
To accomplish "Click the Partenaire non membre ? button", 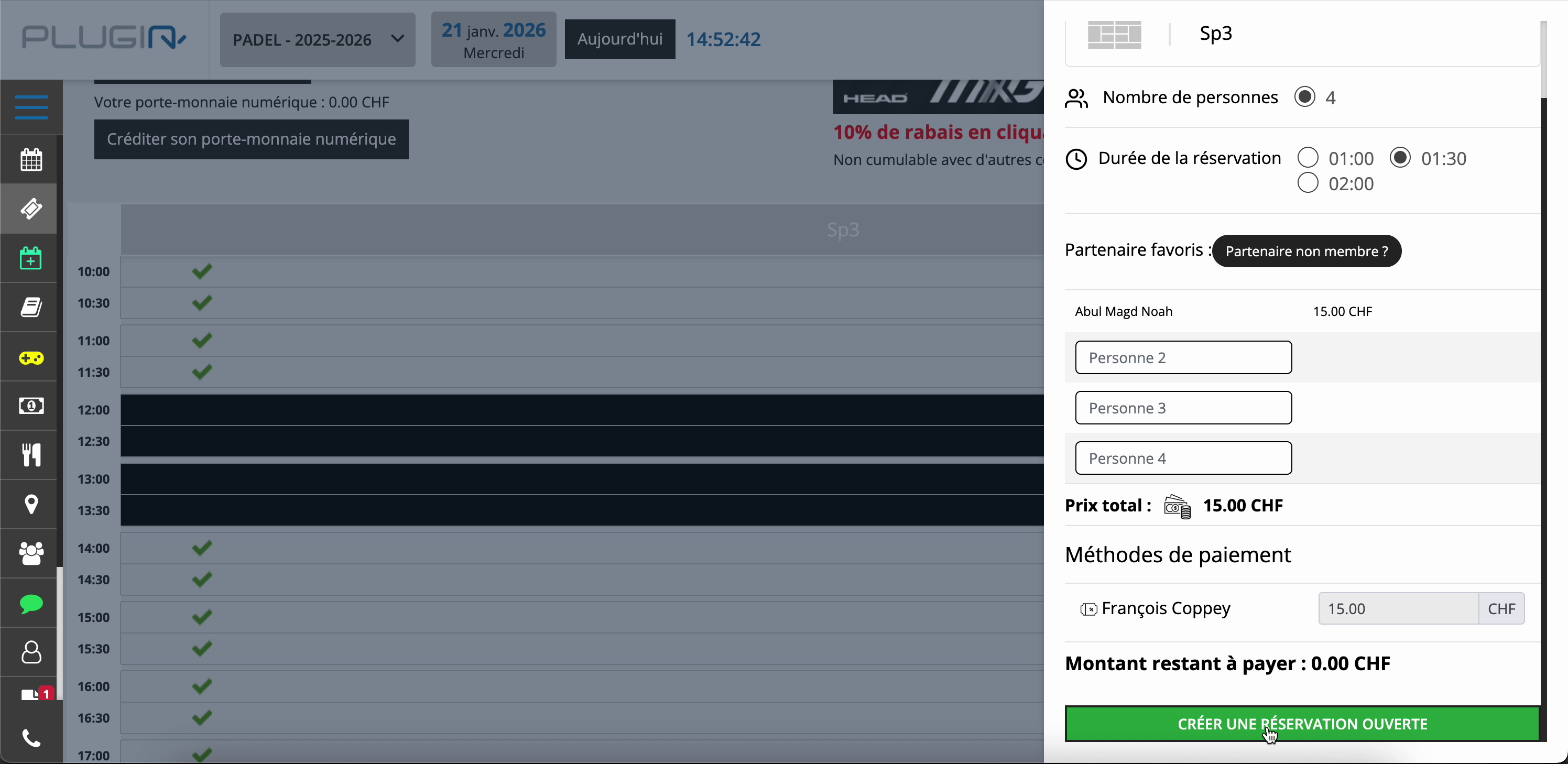I will pyautogui.click(x=1306, y=251).
